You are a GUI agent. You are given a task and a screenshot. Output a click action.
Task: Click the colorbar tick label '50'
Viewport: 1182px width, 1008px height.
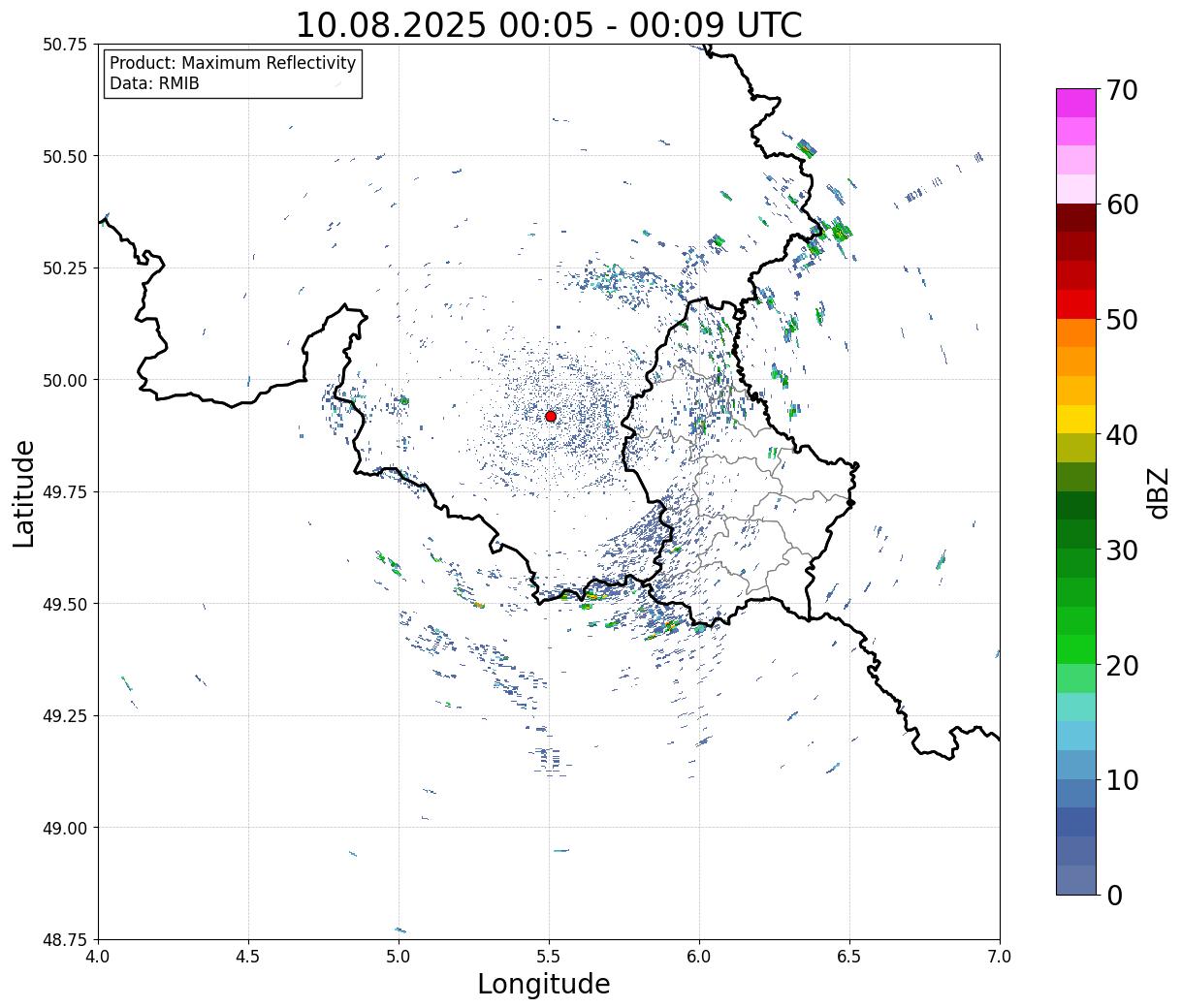[1122, 320]
